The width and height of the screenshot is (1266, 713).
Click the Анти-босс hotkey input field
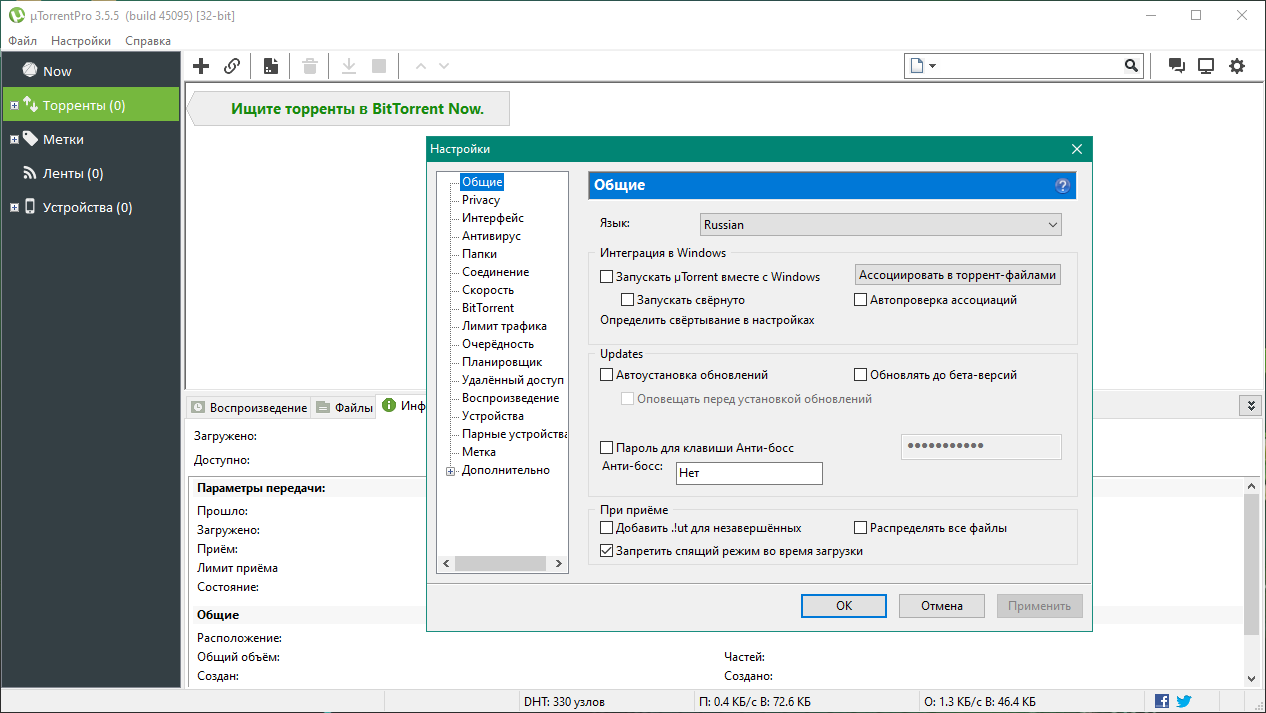(749, 473)
